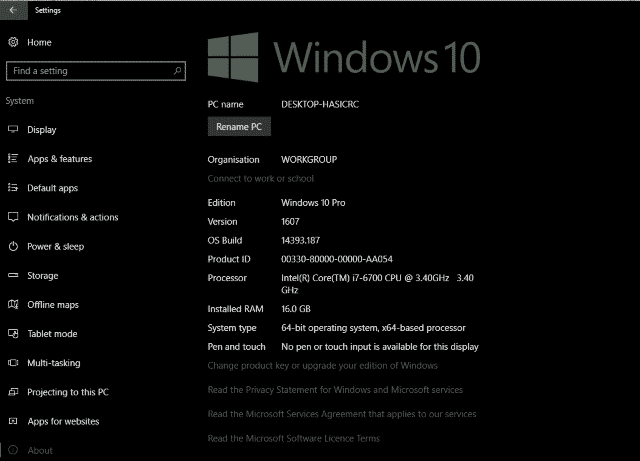
Task: Click the 16.0 GB installed RAM value
Action: click(296, 309)
